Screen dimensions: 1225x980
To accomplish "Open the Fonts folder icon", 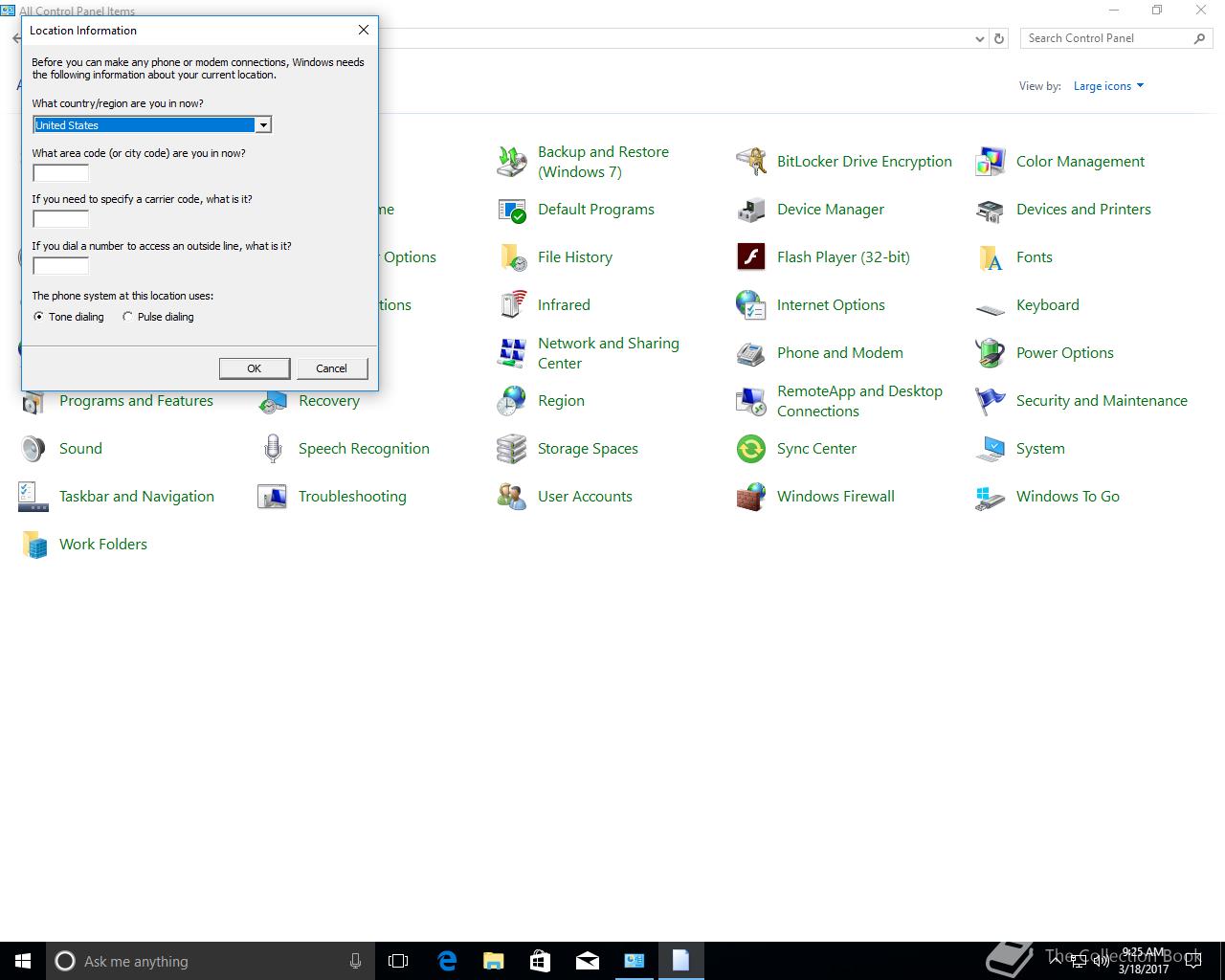I will click(991, 257).
